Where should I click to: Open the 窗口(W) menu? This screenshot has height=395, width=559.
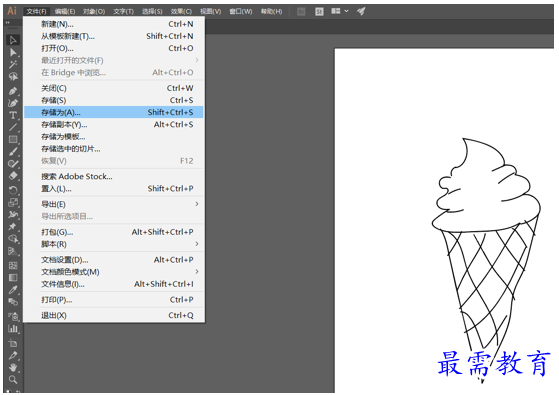[241, 11]
